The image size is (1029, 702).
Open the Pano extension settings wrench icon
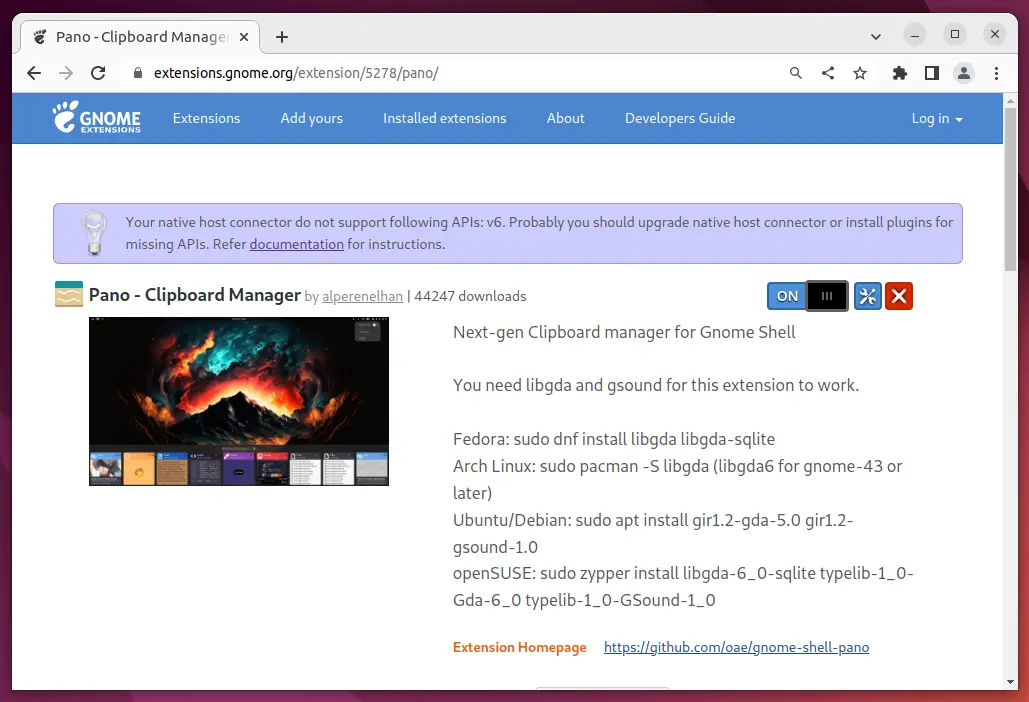click(x=866, y=296)
